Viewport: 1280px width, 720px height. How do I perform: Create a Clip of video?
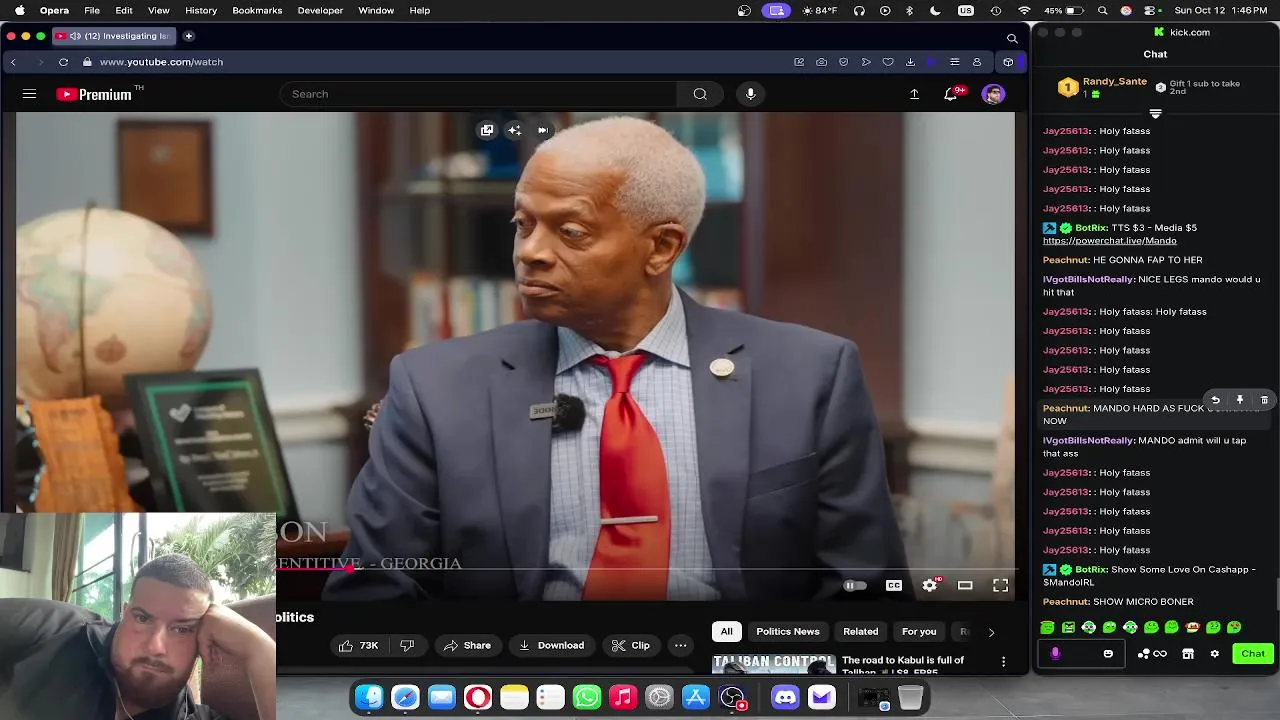point(631,645)
